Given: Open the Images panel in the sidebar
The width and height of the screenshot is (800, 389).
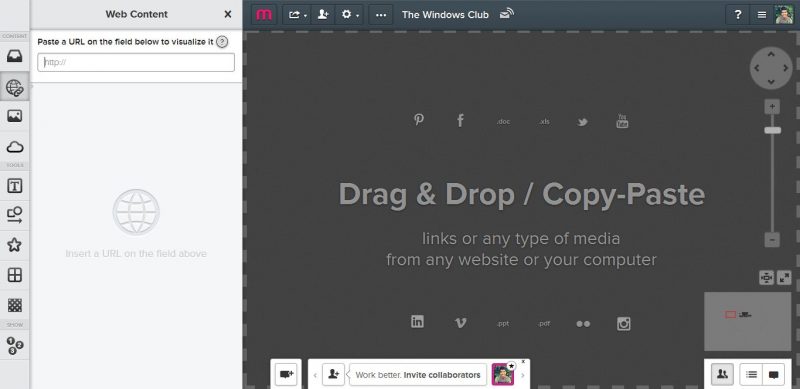Looking at the screenshot, I should tap(14, 116).
